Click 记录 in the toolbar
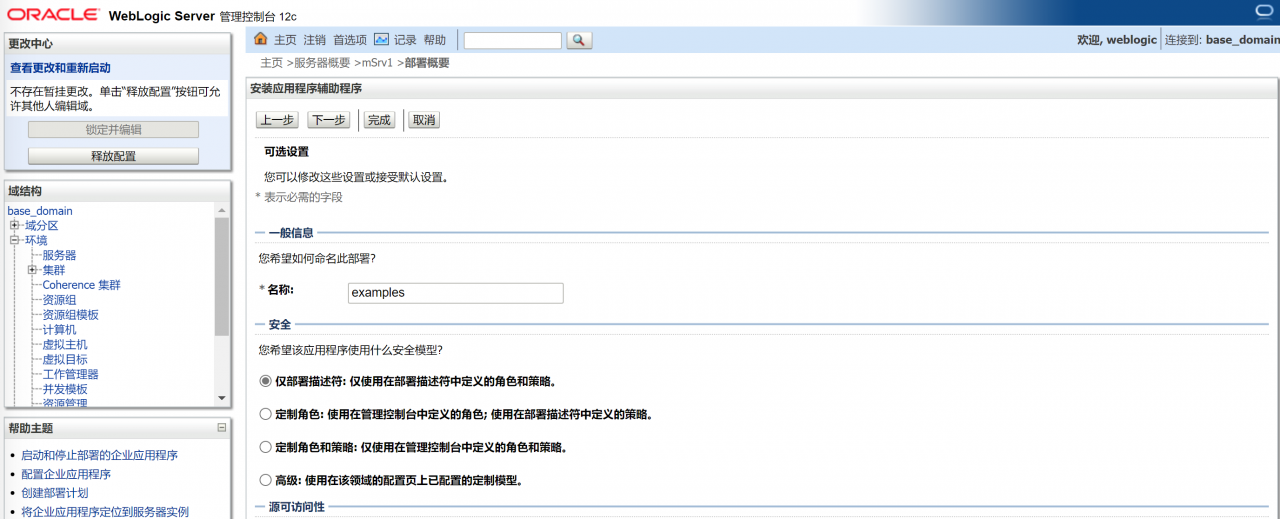The height and width of the screenshot is (519, 1280). (x=405, y=40)
